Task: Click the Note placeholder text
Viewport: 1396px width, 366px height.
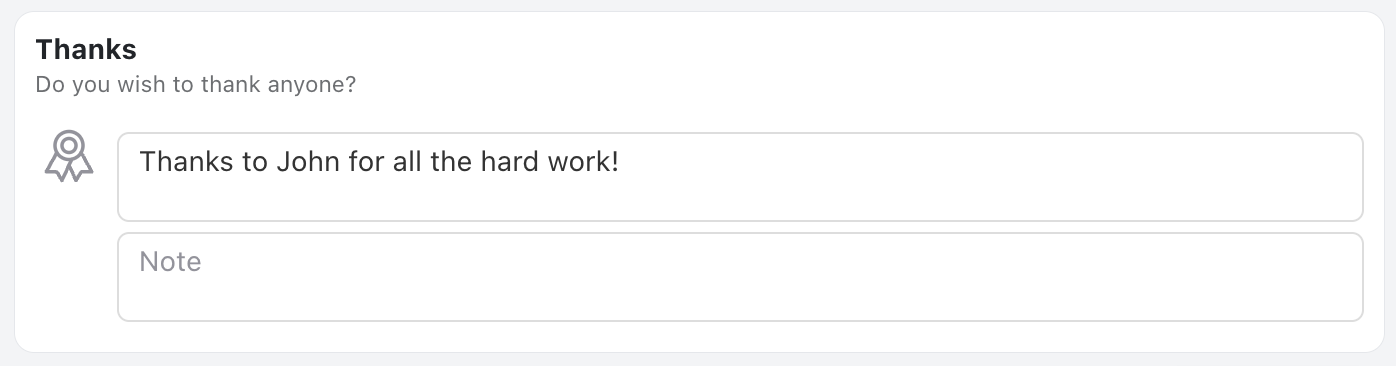Action: point(170,262)
